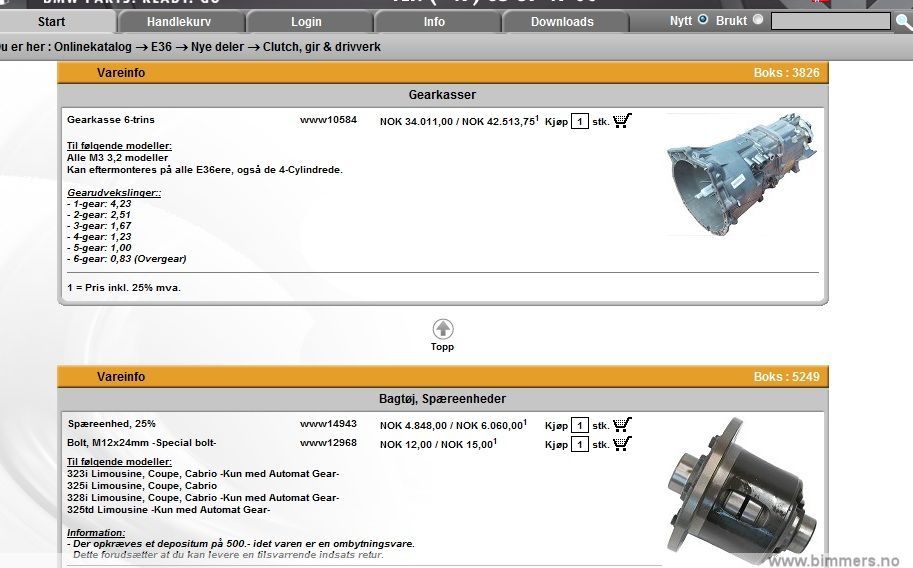Click the Spæreenhed, 25% product name
Image resolution: width=913 pixels, height=568 pixels.
point(111,424)
